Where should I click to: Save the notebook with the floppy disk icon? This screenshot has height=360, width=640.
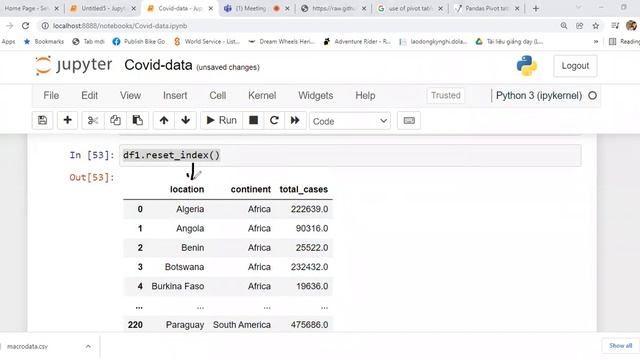click(42, 120)
